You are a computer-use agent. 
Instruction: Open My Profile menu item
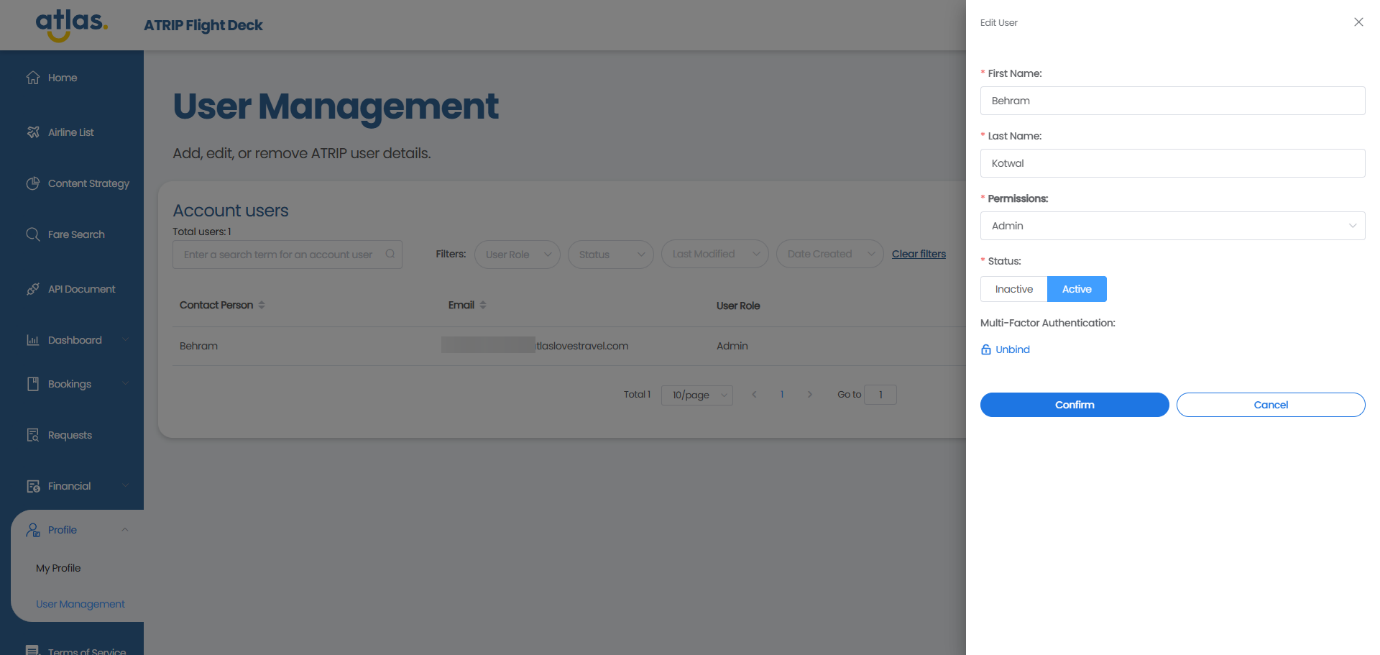[58, 568]
